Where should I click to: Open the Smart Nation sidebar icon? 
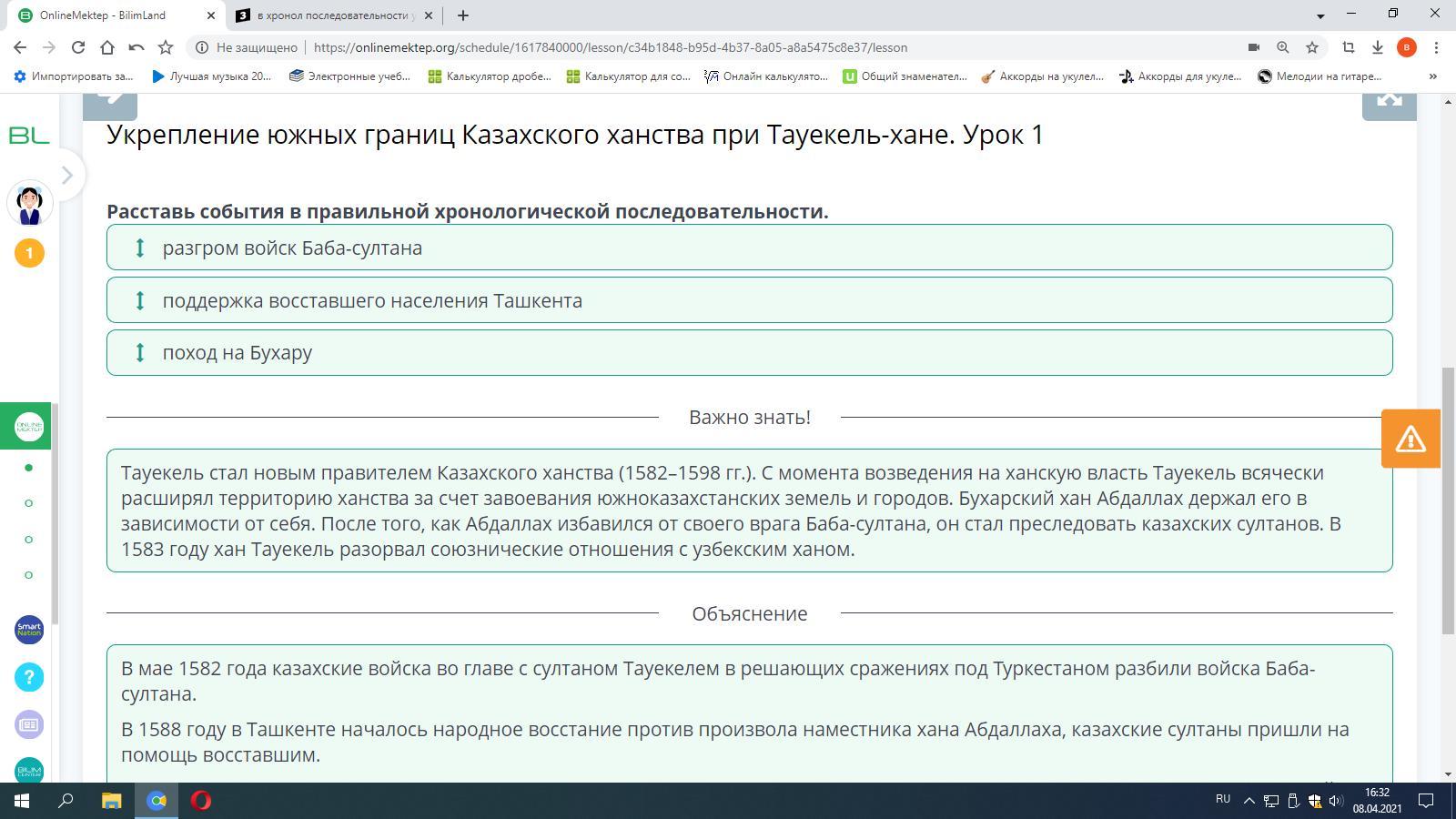coord(29,630)
